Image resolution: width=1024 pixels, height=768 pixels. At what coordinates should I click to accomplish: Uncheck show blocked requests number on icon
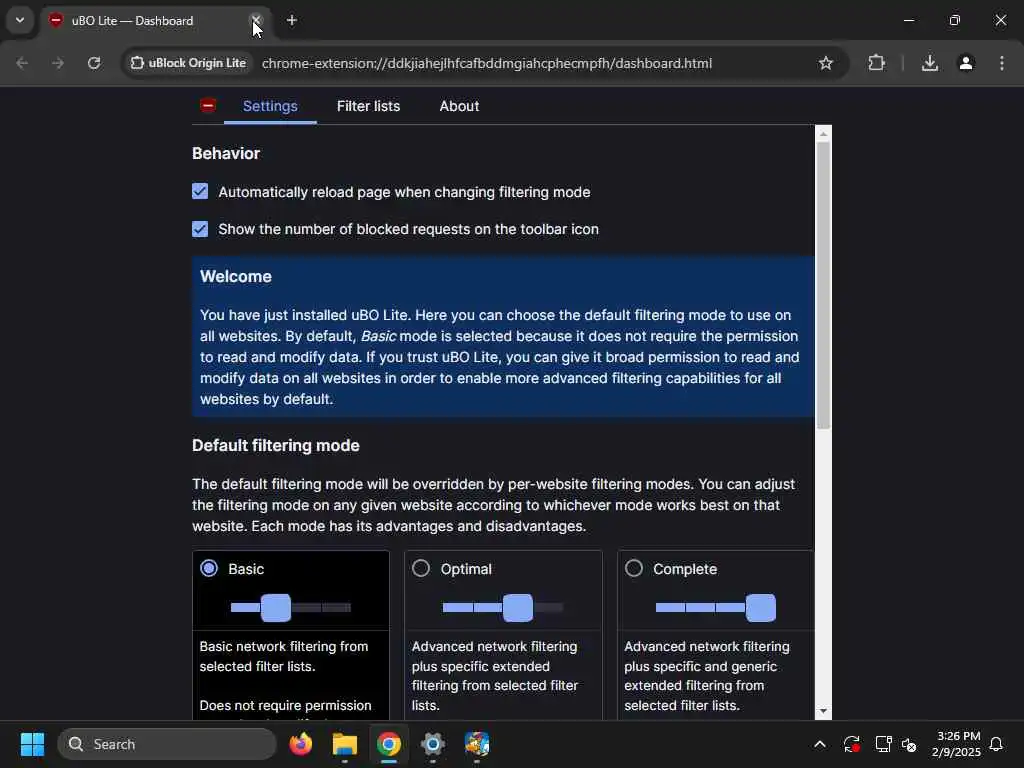[200, 229]
